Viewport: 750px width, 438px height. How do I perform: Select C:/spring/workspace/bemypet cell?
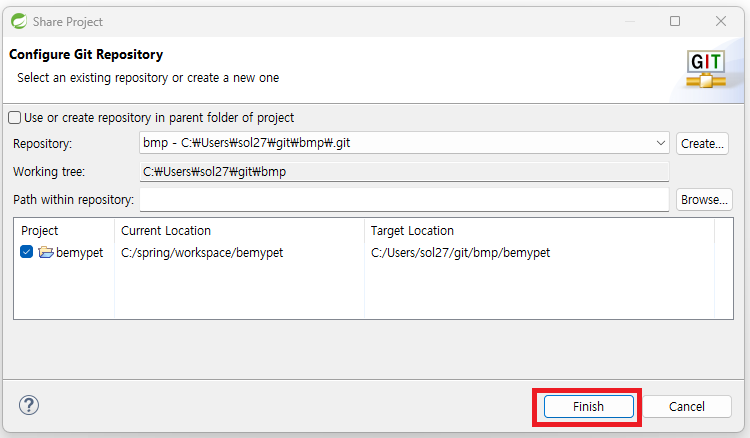[x=202, y=252]
